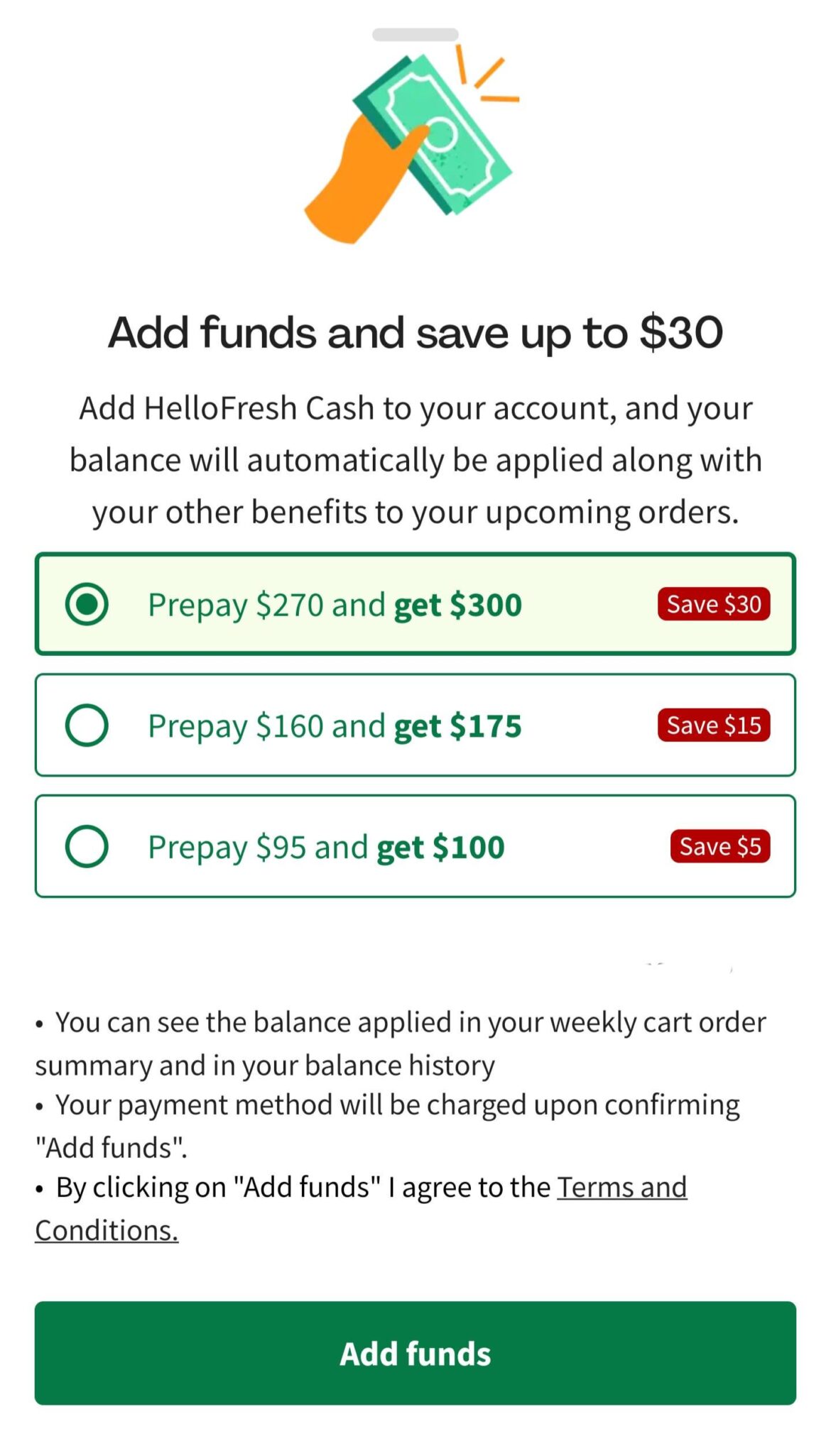Tap the gray drag handle at top
The width and height of the screenshot is (831, 1456).
415,32
